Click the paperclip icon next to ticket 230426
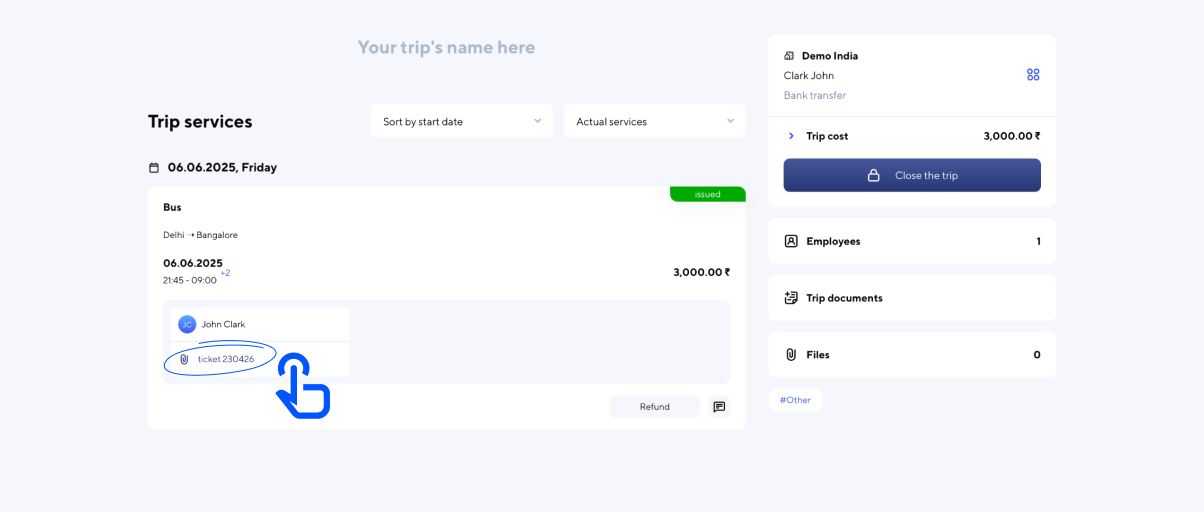The height and width of the screenshot is (512, 1204). click(x=184, y=359)
